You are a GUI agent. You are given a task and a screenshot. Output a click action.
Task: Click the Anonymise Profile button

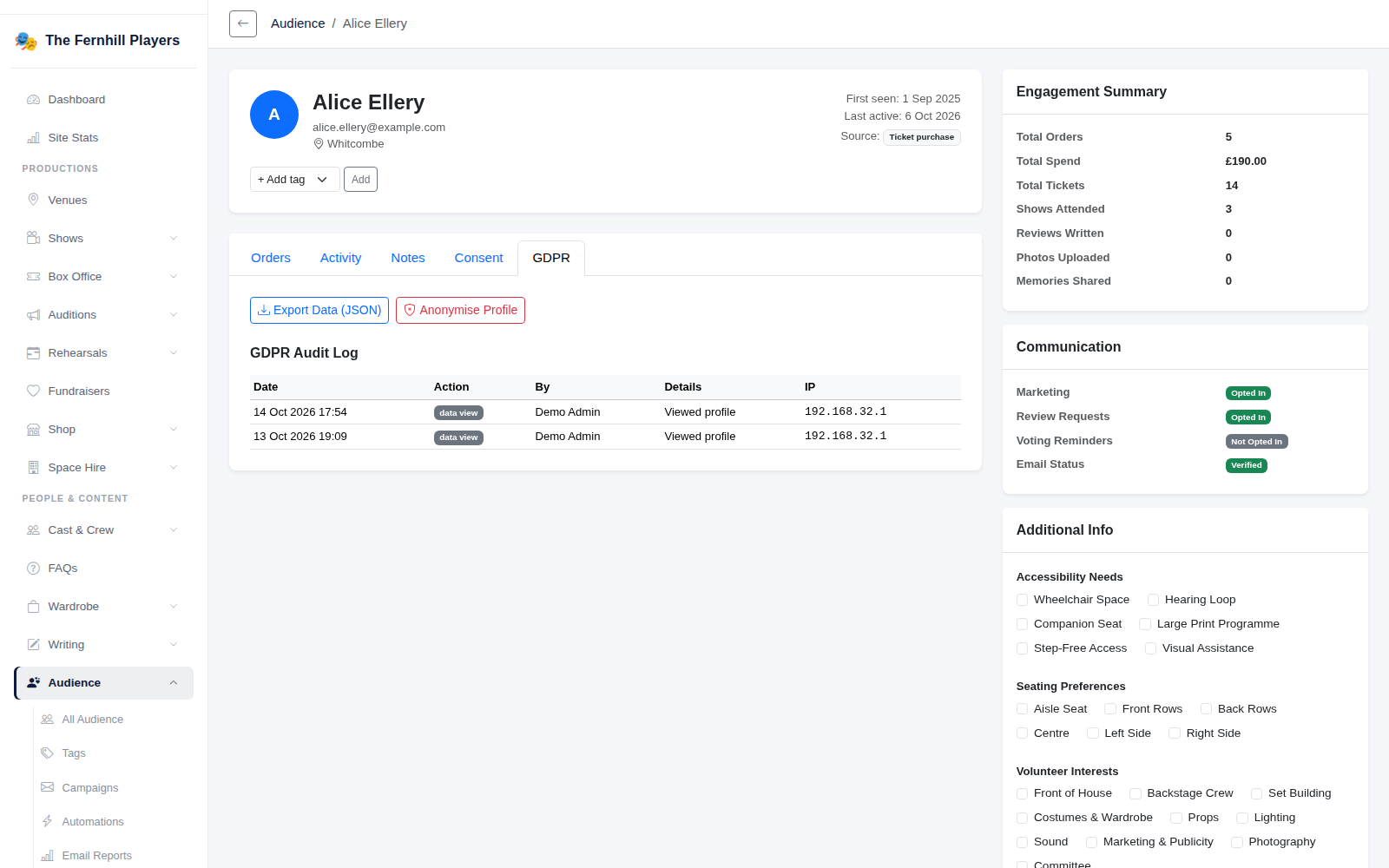(460, 310)
